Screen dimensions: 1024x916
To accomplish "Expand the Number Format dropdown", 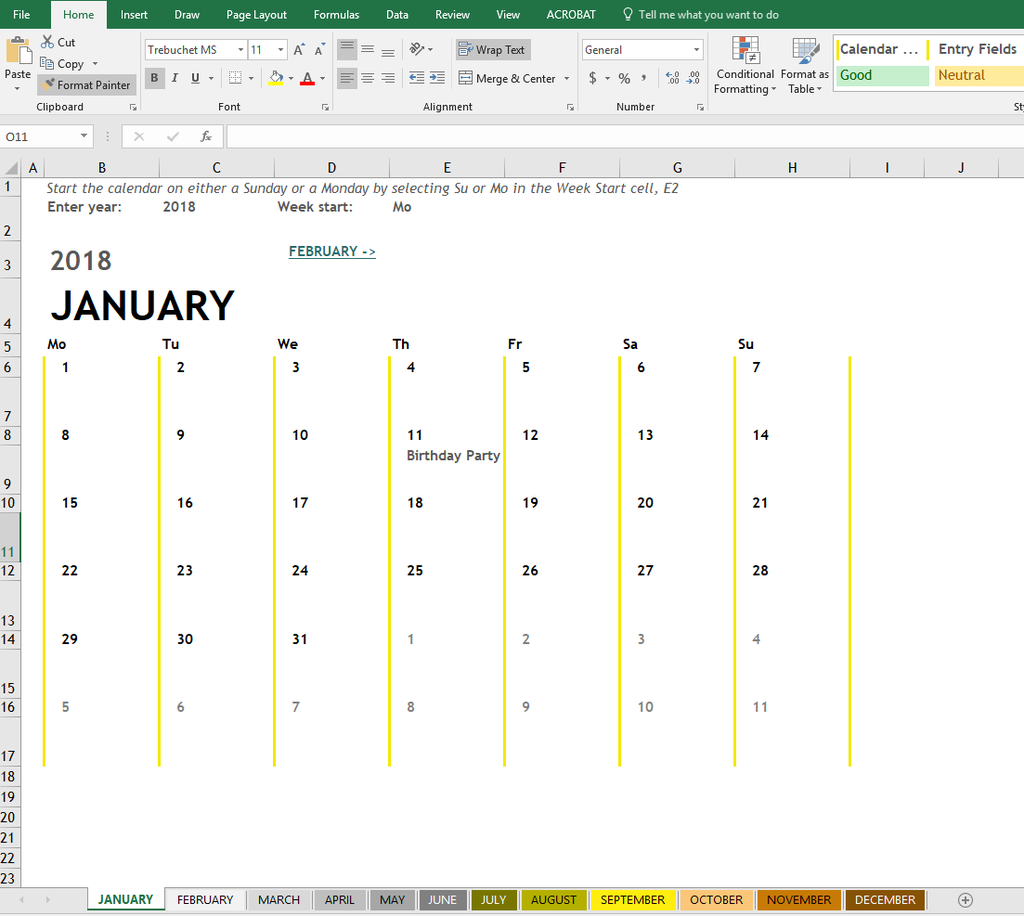I will pos(697,49).
